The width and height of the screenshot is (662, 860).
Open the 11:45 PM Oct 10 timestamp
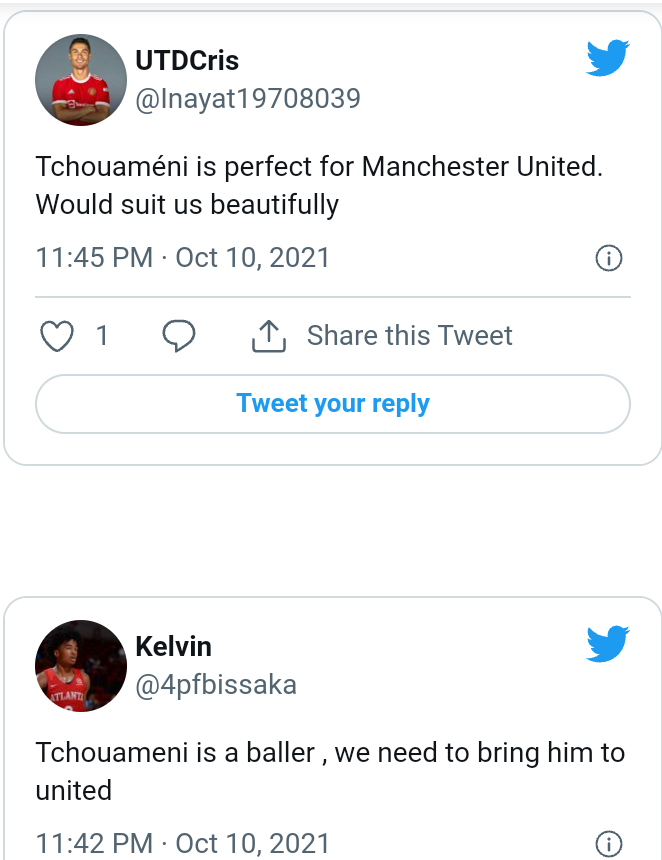point(183,258)
